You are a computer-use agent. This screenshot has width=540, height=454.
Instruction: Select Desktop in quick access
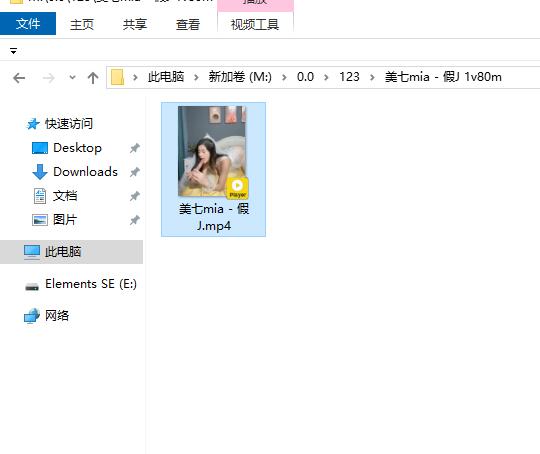[77, 148]
